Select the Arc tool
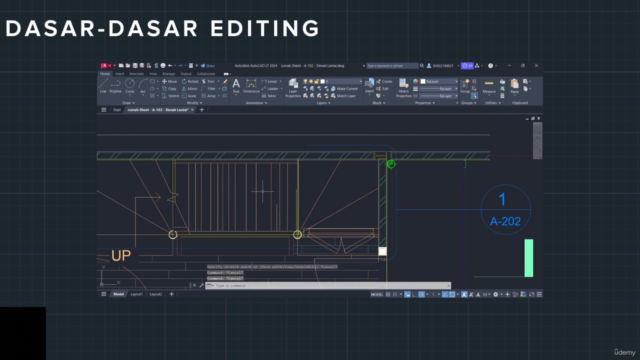 point(142,86)
